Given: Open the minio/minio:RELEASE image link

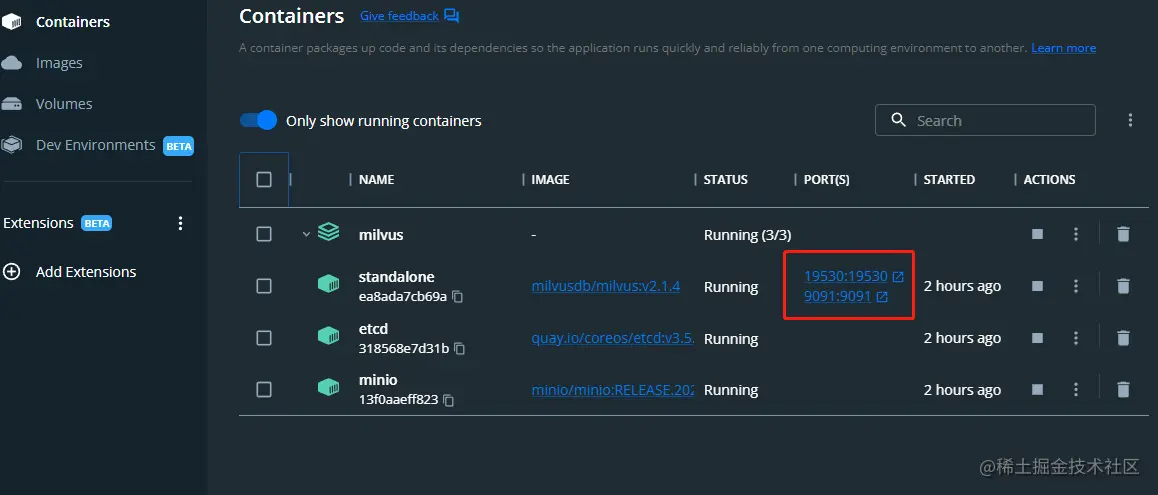Looking at the screenshot, I should (x=613, y=390).
